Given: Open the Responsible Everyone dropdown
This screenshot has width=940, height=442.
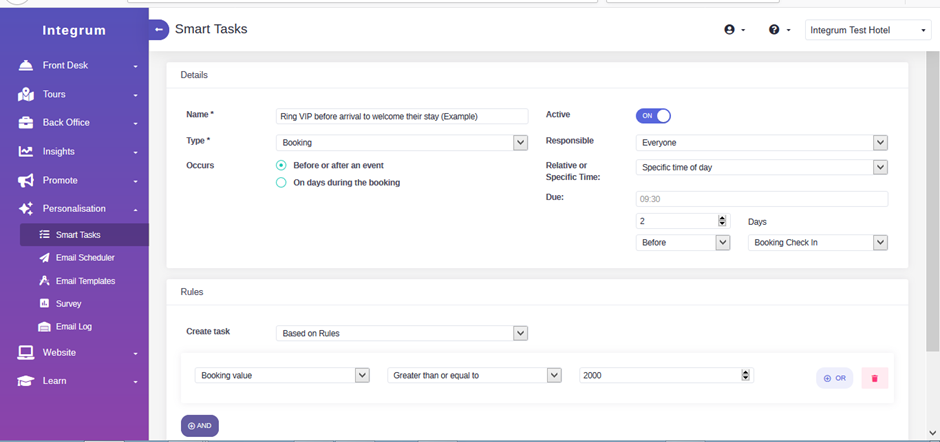Looking at the screenshot, I should point(761,143).
